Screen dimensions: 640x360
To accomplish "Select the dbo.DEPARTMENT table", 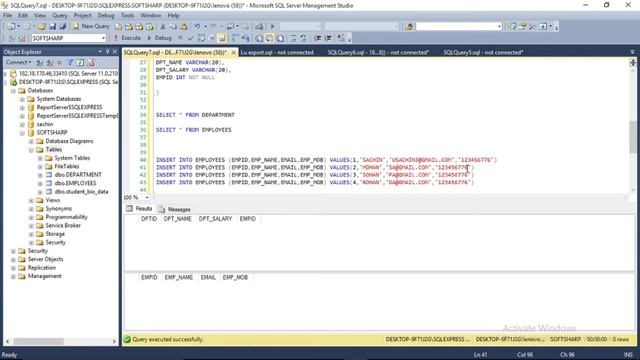I will tap(78, 175).
